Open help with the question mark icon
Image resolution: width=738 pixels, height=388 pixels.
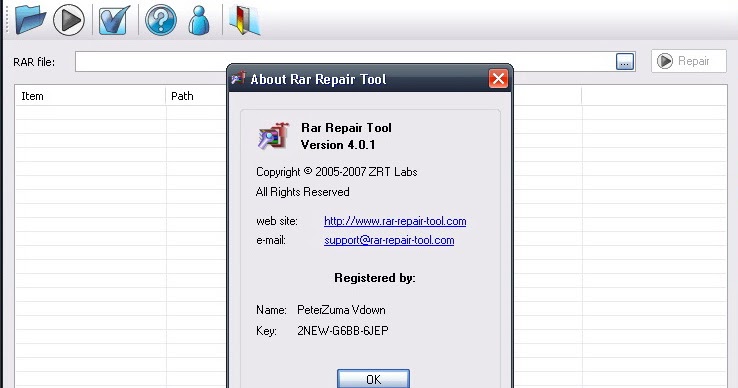(160, 20)
